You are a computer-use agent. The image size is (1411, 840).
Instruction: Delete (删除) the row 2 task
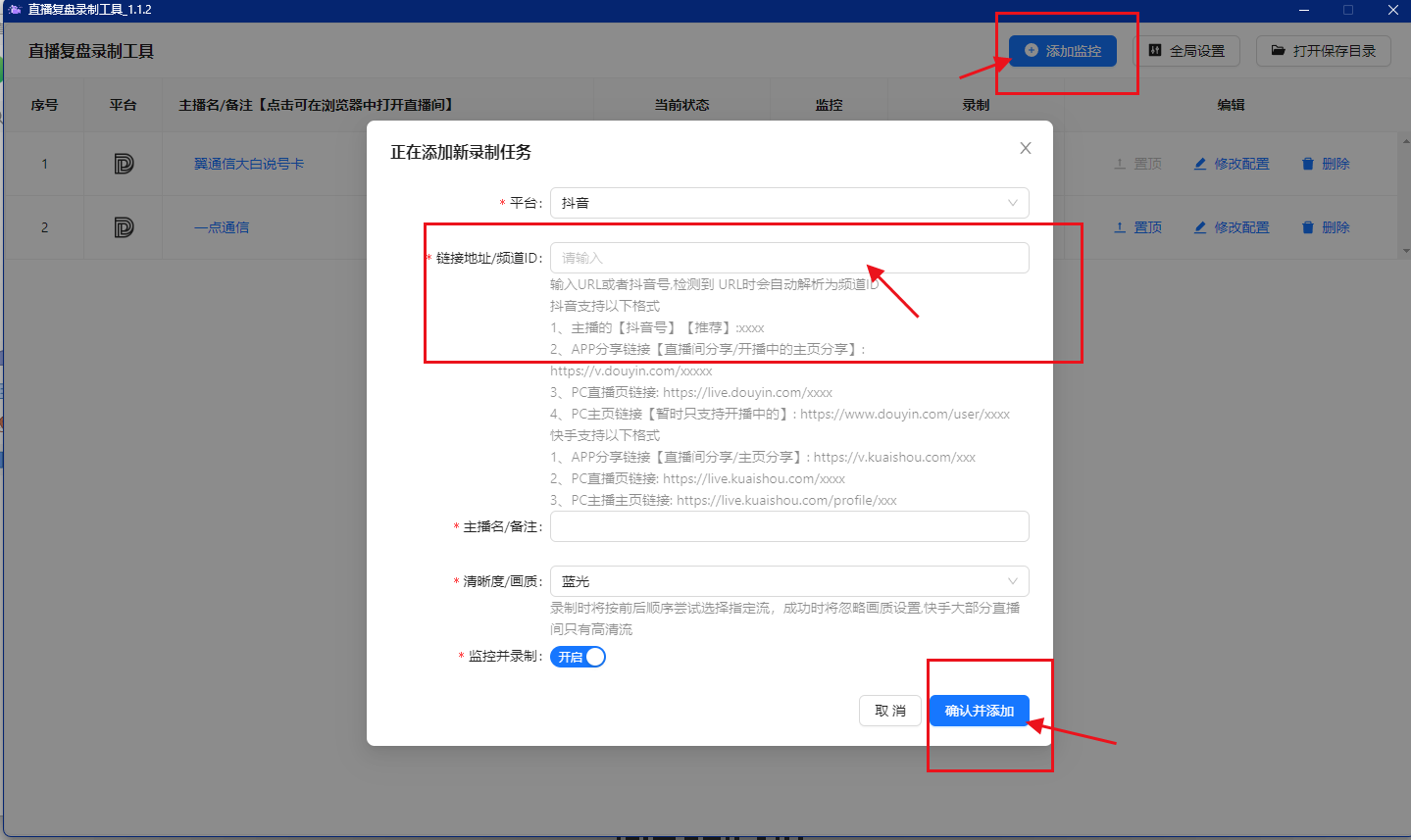point(1326,227)
